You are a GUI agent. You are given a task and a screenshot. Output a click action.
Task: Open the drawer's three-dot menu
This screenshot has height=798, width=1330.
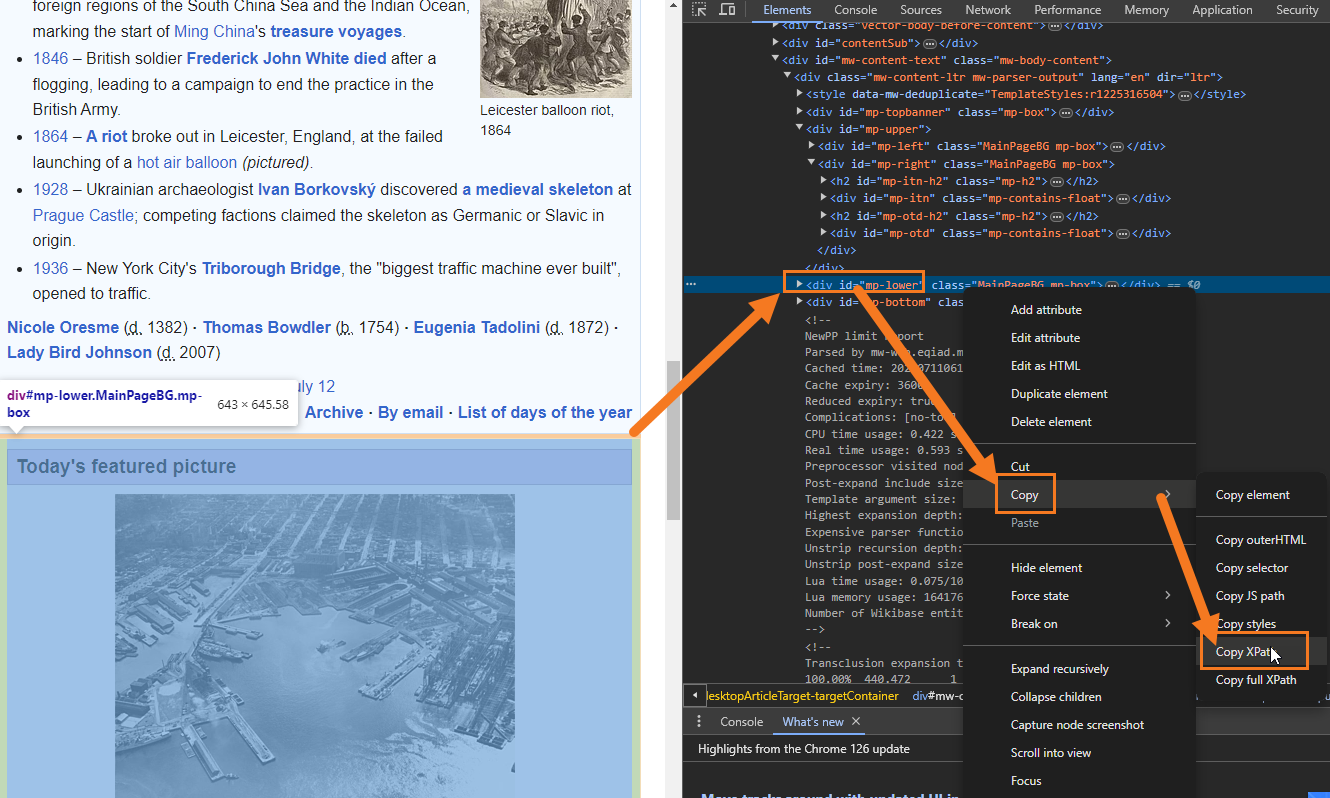coord(699,722)
